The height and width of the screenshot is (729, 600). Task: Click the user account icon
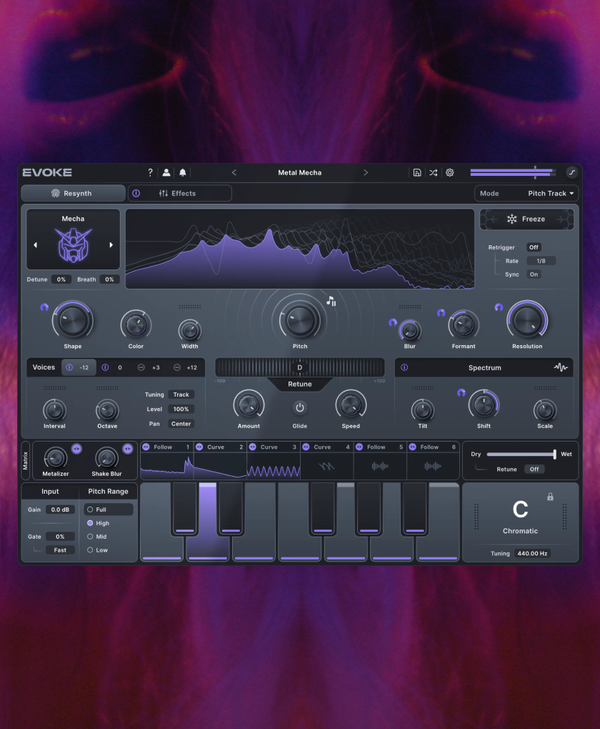click(x=167, y=173)
